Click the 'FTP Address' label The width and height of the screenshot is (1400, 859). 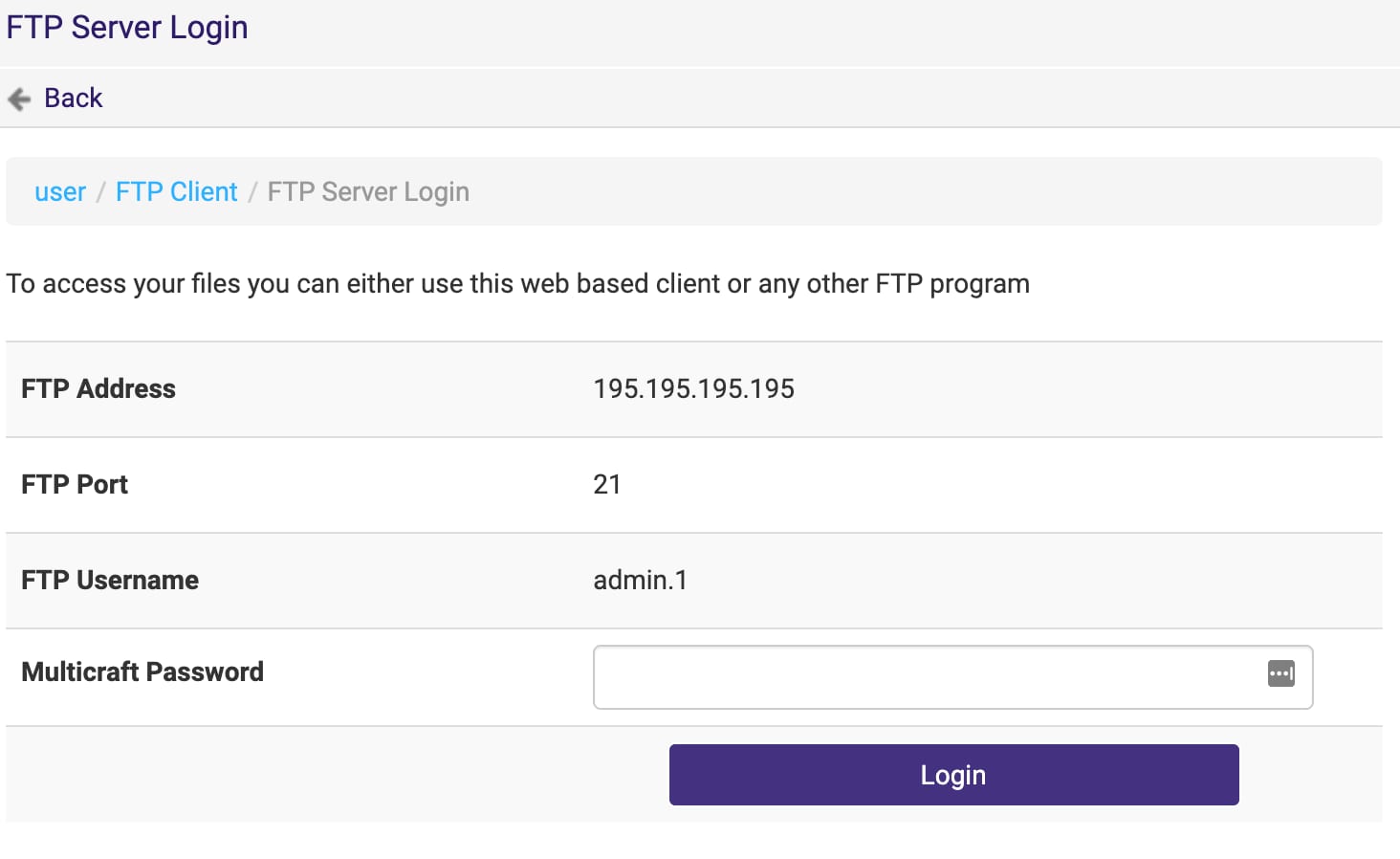[98, 389]
